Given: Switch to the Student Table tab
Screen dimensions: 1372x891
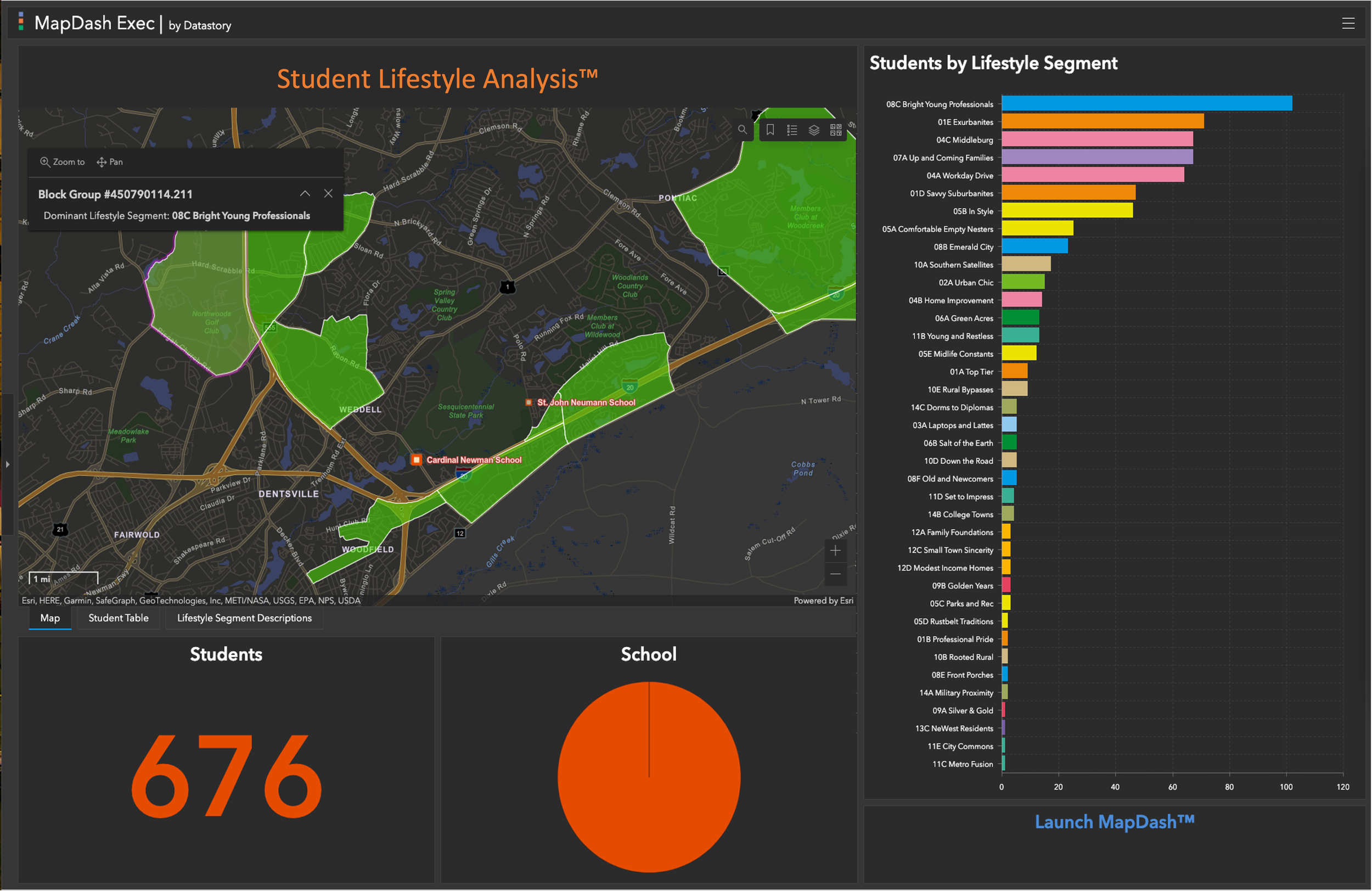Looking at the screenshot, I should [x=118, y=618].
